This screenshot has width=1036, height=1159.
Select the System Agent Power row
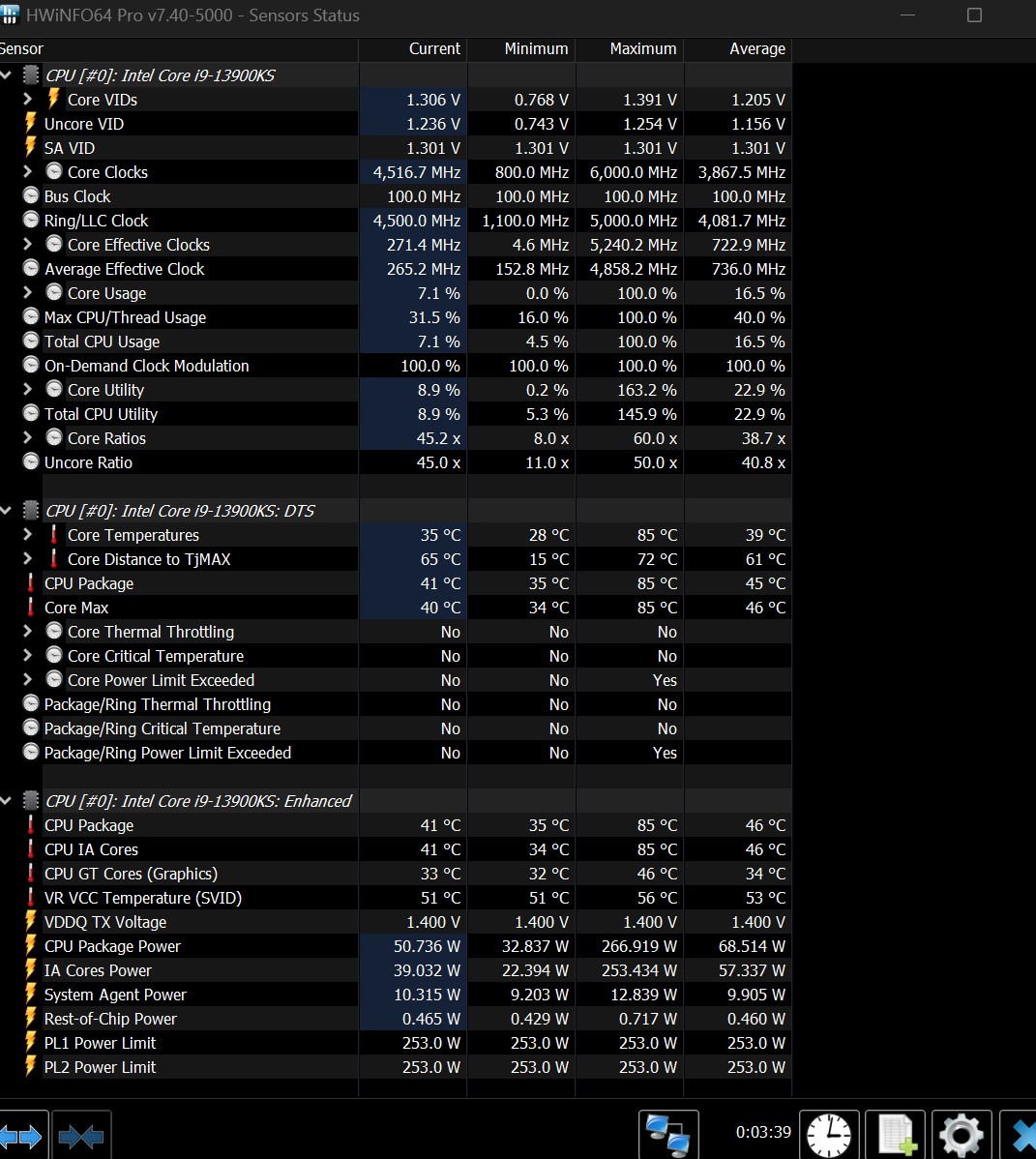pos(396,995)
